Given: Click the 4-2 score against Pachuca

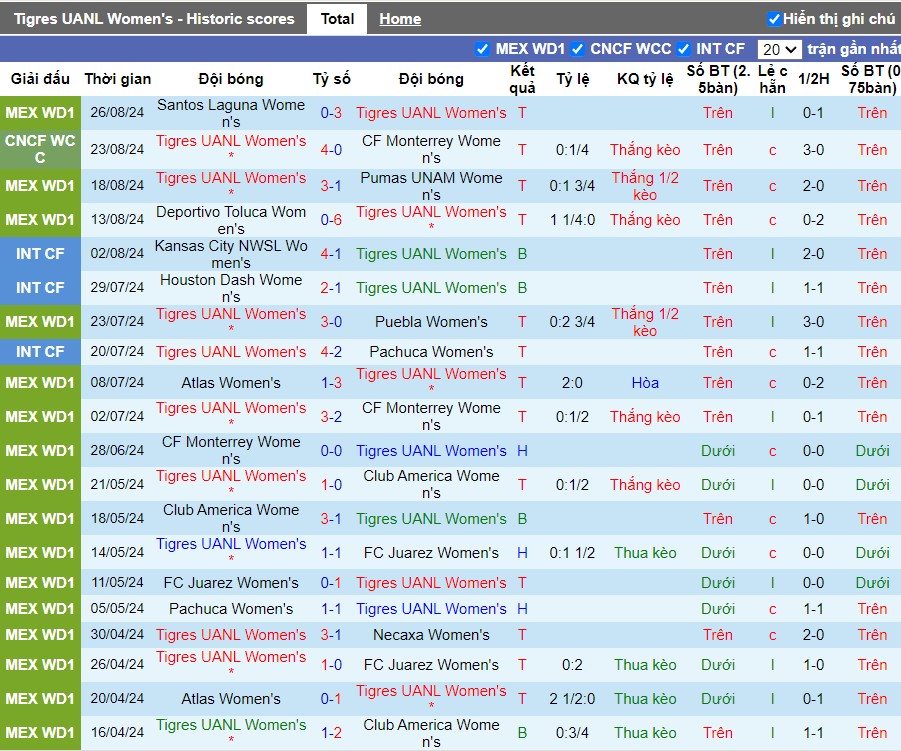Looking at the screenshot, I should 331,352.
